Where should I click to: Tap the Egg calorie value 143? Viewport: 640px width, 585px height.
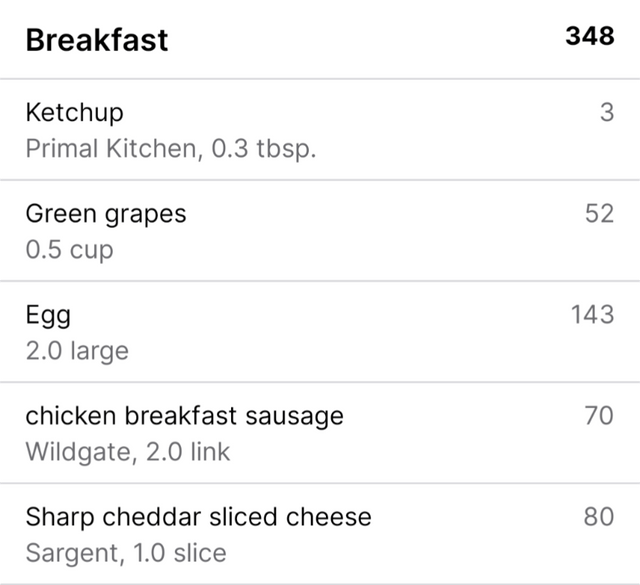(592, 314)
